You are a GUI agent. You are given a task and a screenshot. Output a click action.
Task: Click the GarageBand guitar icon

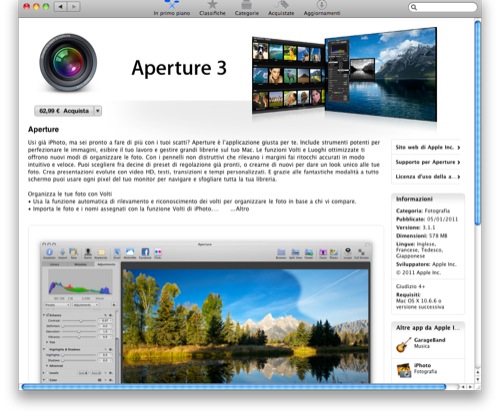[403, 344]
